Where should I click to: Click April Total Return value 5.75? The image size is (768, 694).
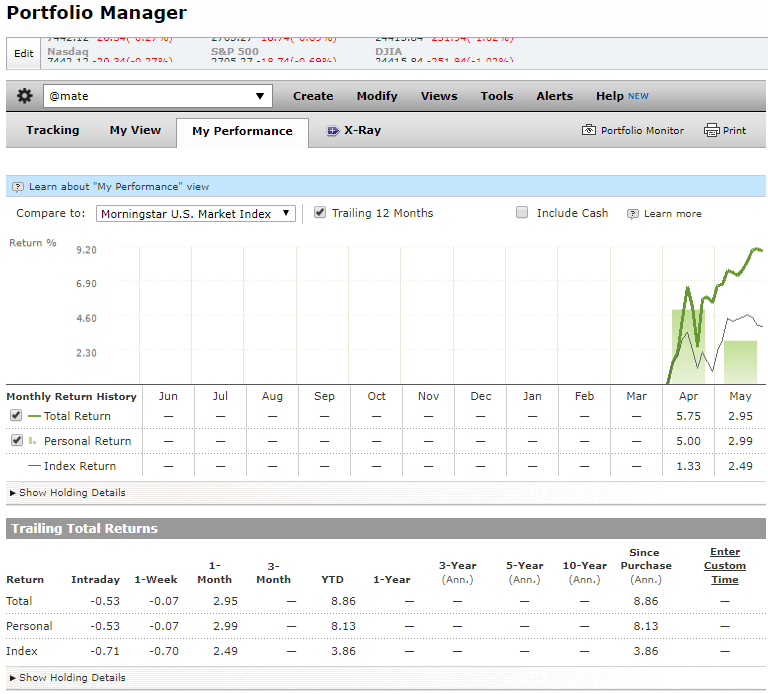(x=688, y=416)
